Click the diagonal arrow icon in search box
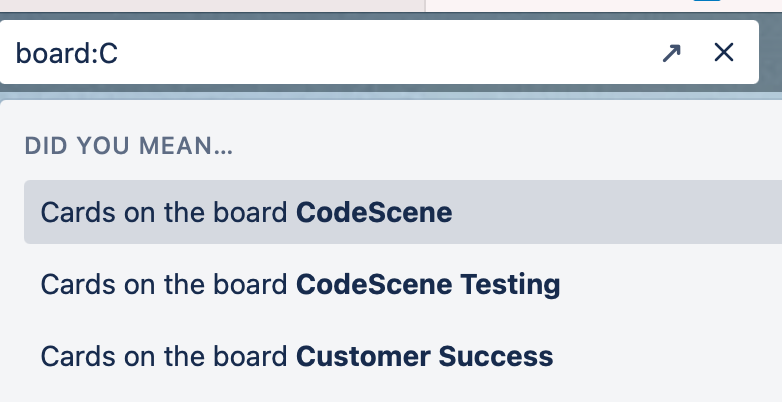 click(x=671, y=53)
